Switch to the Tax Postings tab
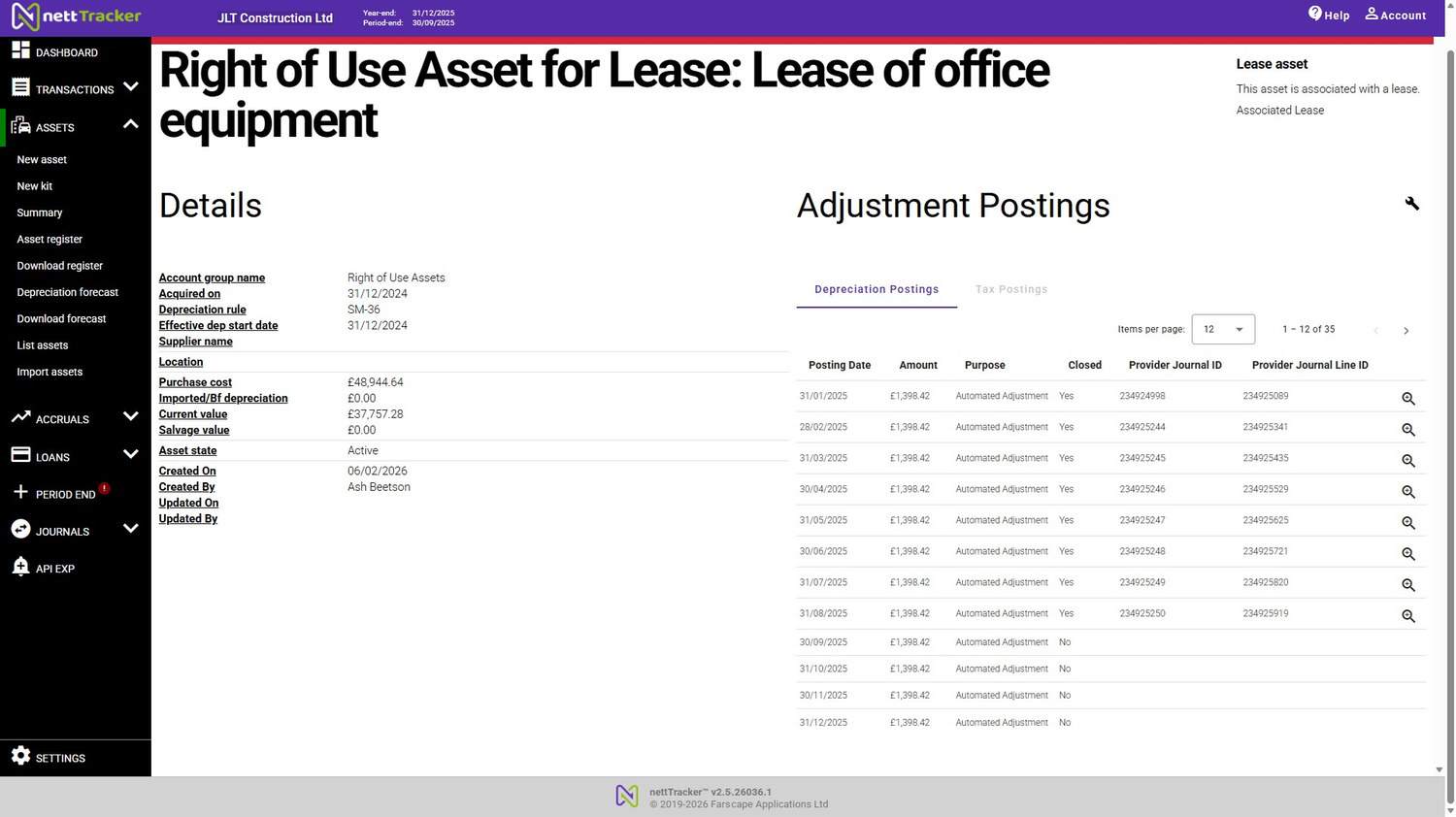Viewport: 1456px width, 817px height. tap(1011, 288)
